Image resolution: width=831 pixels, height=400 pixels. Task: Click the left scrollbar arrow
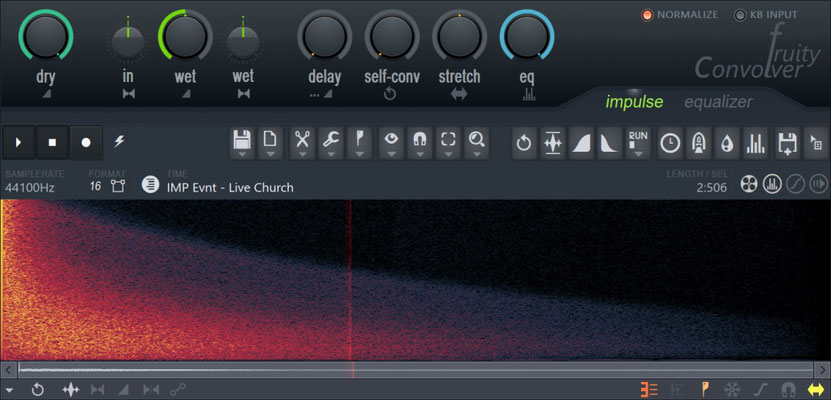point(8,370)
